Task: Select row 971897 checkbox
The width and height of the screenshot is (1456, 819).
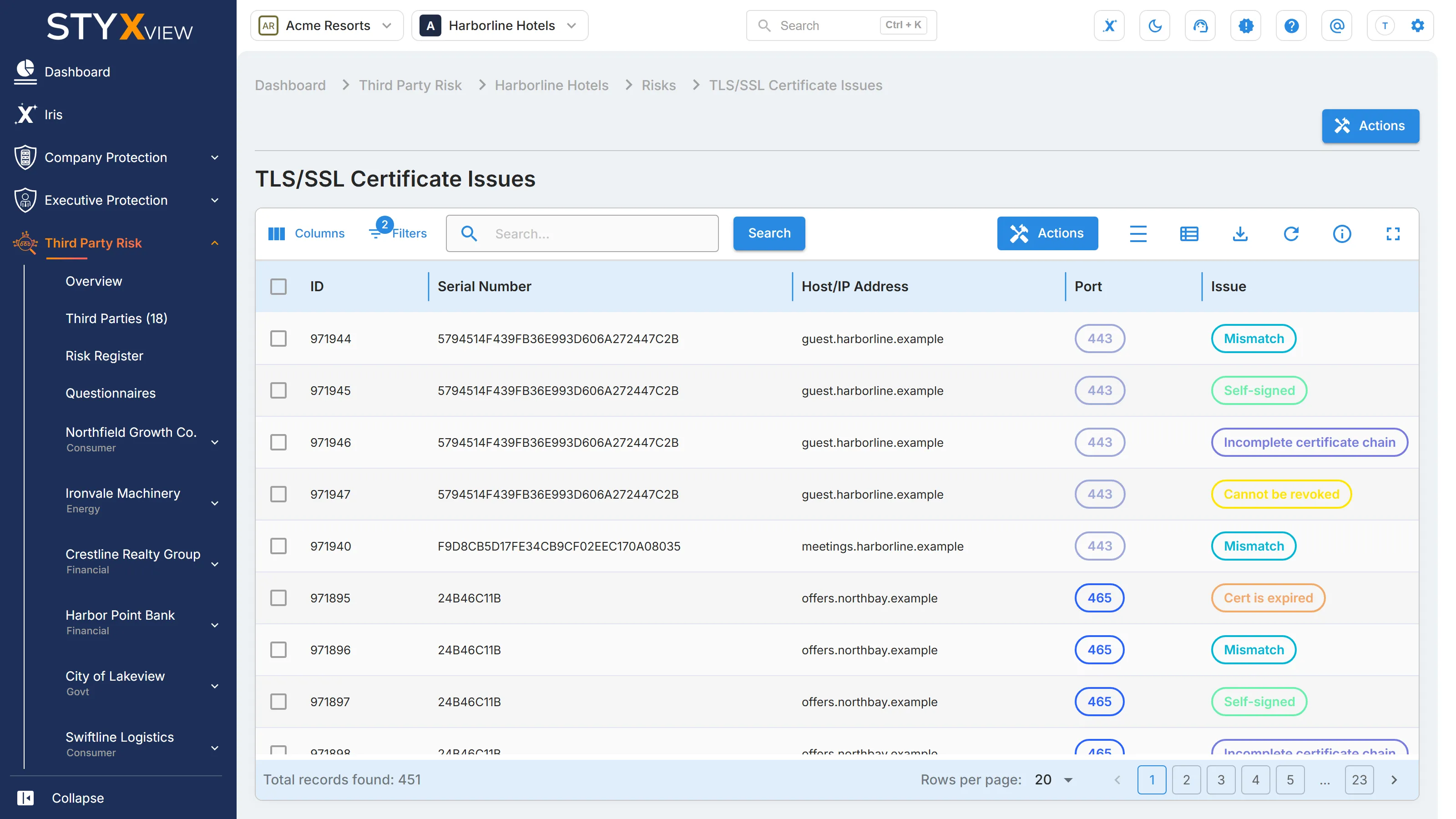Action: coord(278,702)
